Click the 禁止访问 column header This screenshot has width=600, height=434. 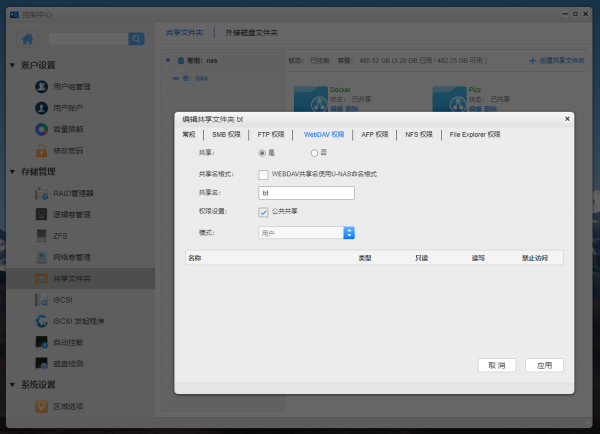535,258
